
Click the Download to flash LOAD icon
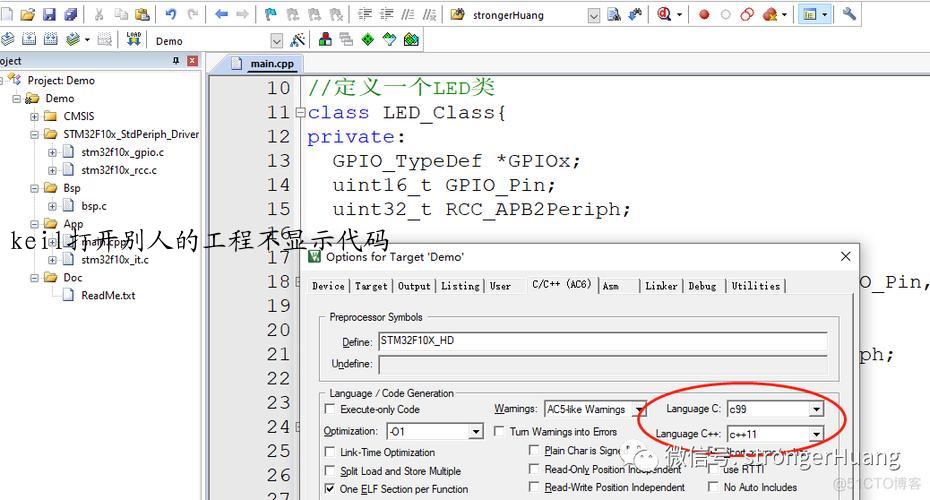pos(134,40)
